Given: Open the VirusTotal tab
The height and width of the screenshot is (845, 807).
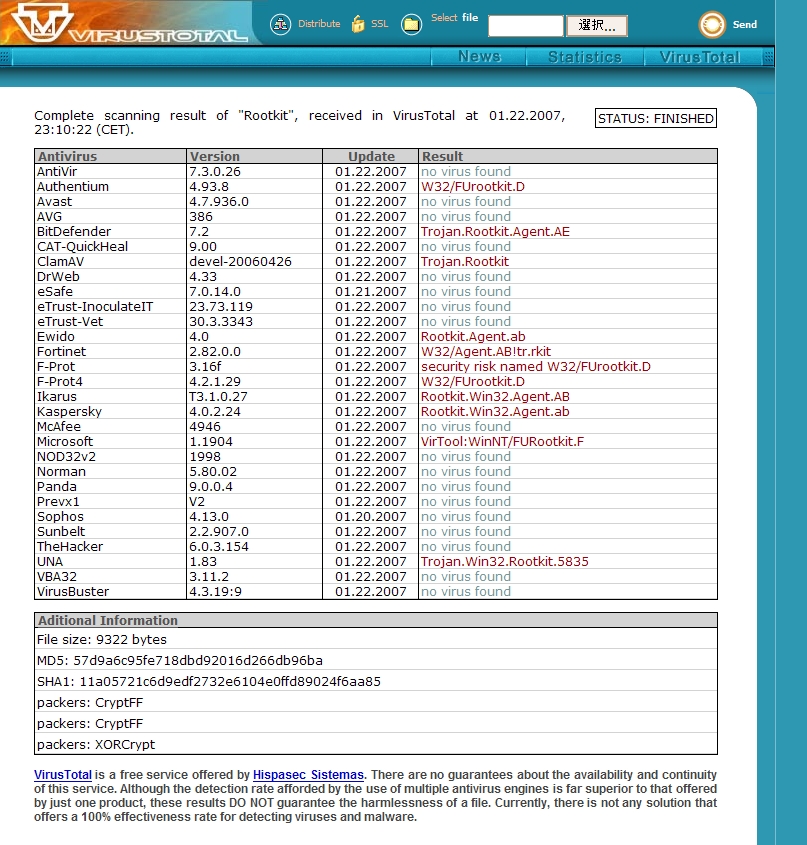Looking at the screenshot, I should click(700, 57).
